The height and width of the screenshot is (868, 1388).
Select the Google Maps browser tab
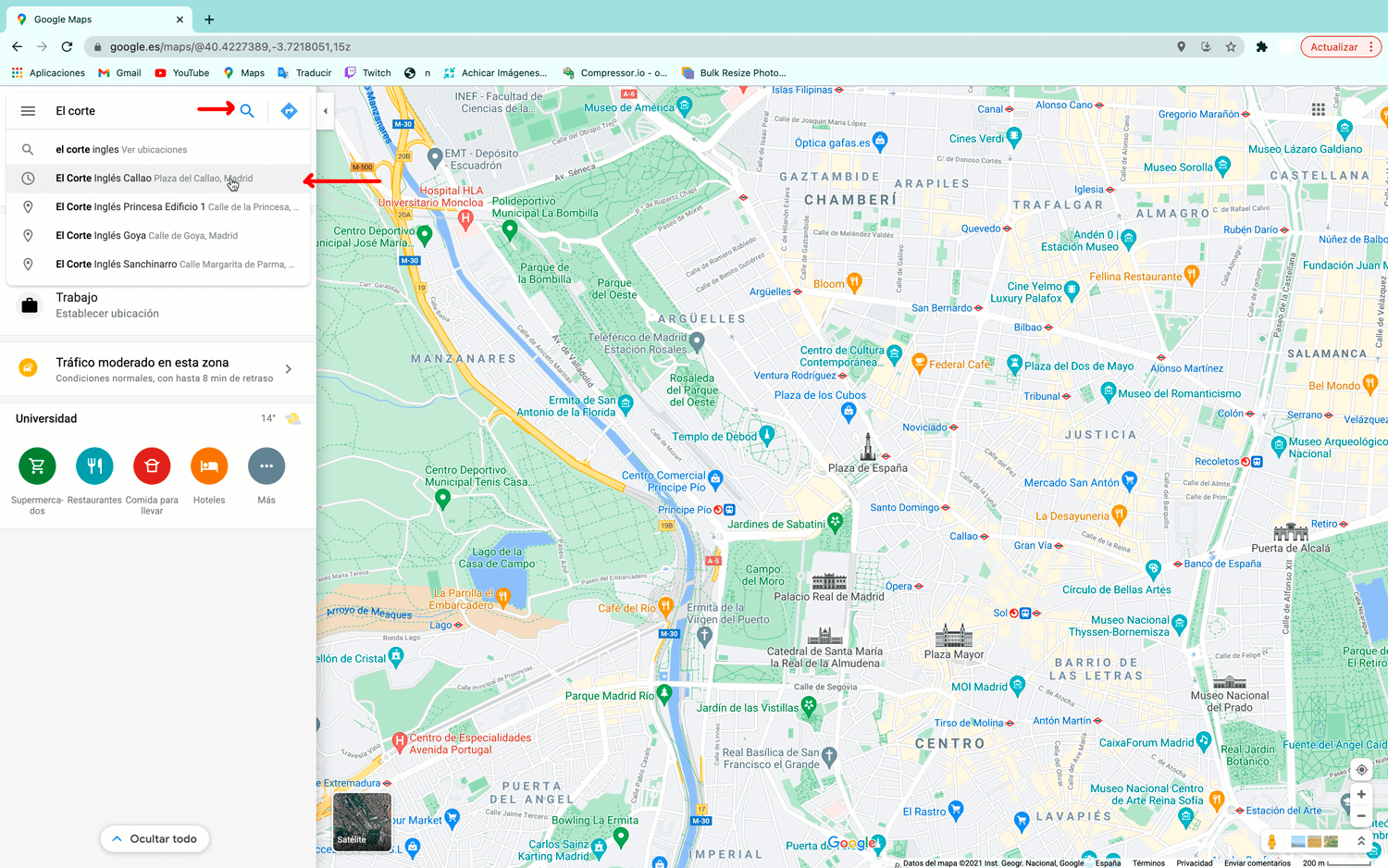point(100,19)
